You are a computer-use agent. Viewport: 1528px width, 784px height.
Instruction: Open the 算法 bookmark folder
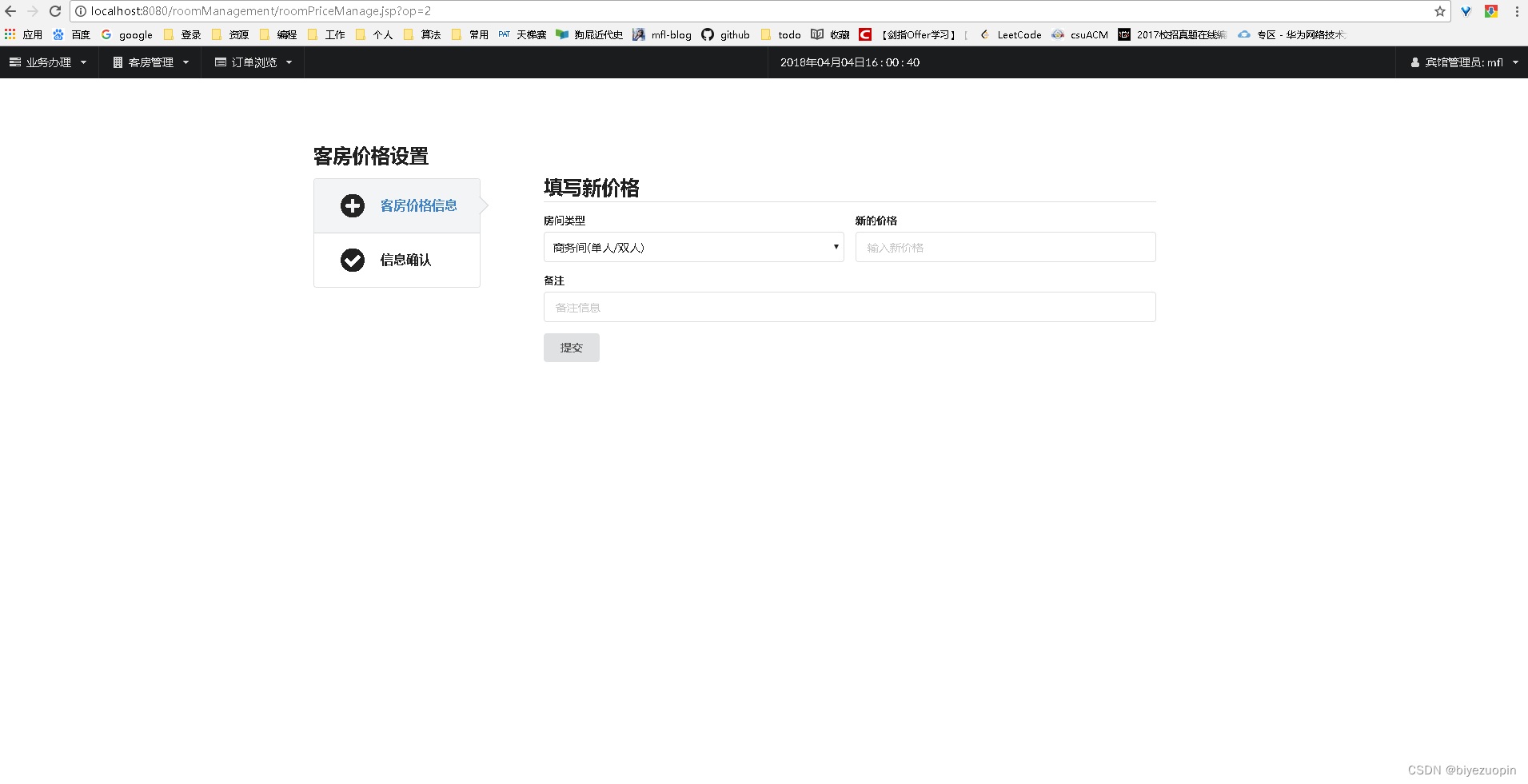tap(422, 34)
